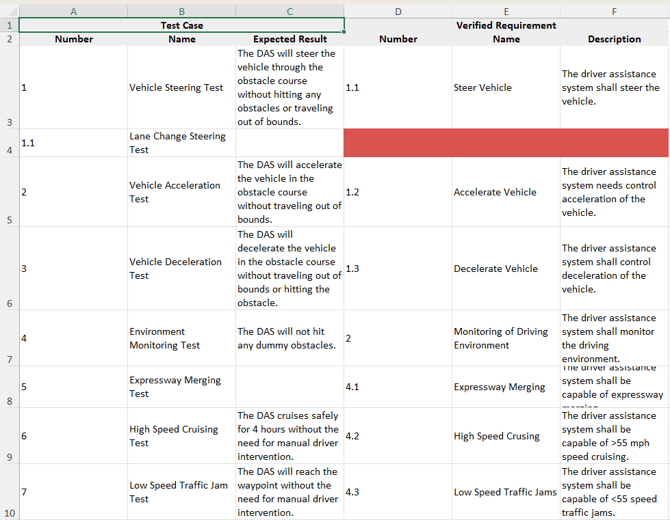
Task: Click the 'Description' column heading cell
Action: 614,39
